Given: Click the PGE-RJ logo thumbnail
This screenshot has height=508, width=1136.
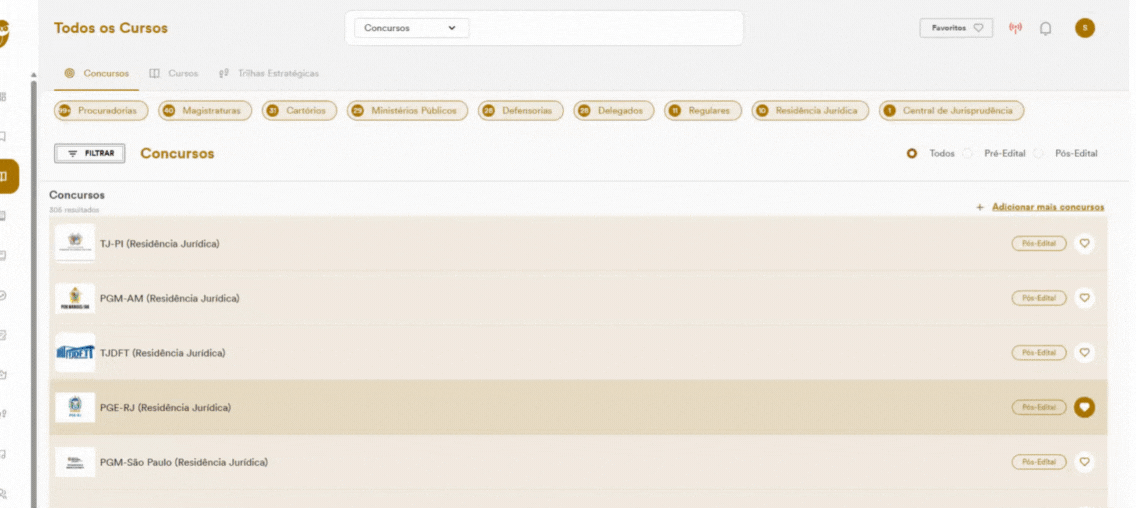Looking at the screenshot, I should pos(75,407).
